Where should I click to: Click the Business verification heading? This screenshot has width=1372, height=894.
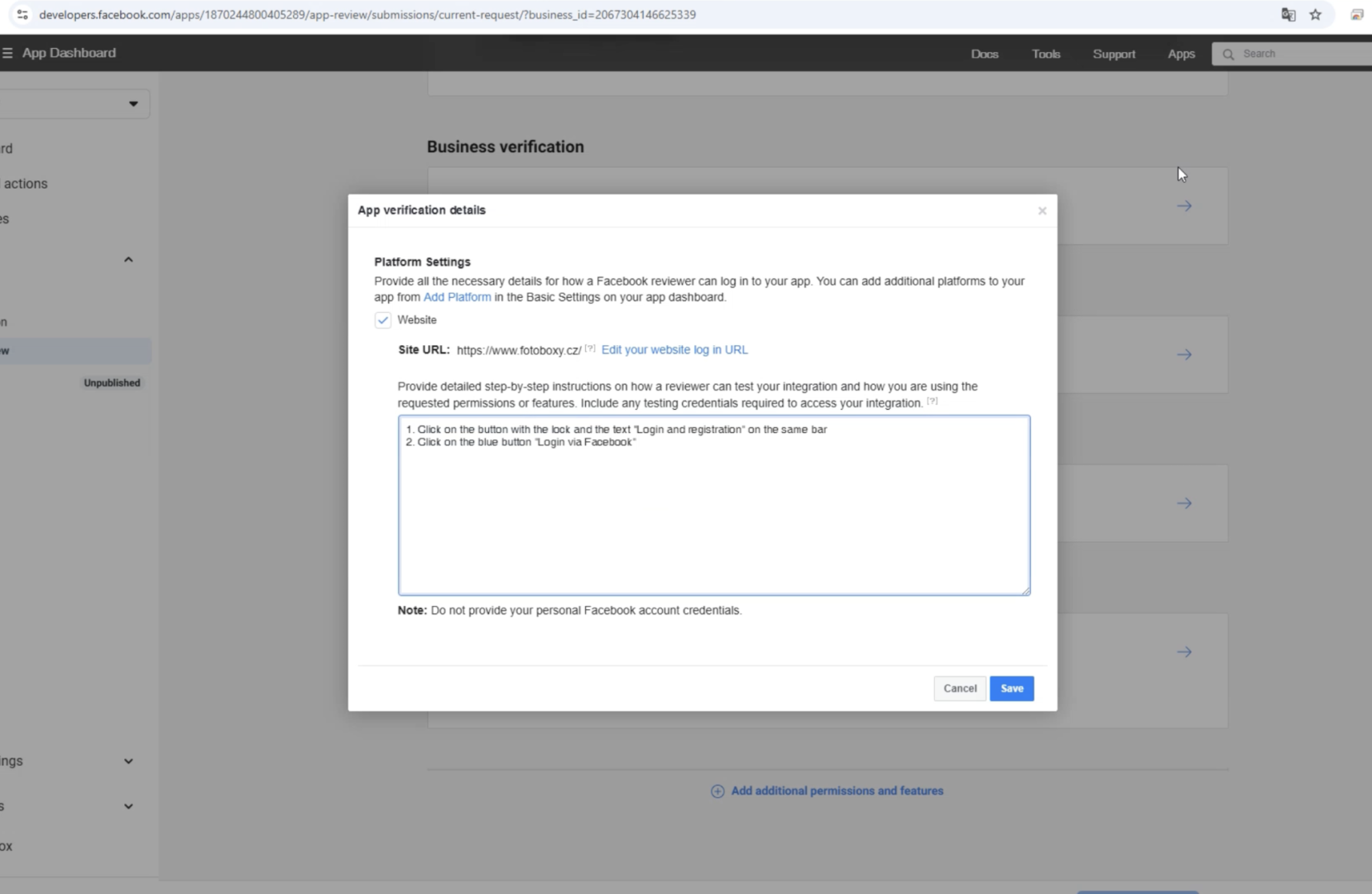coord(506,147)
